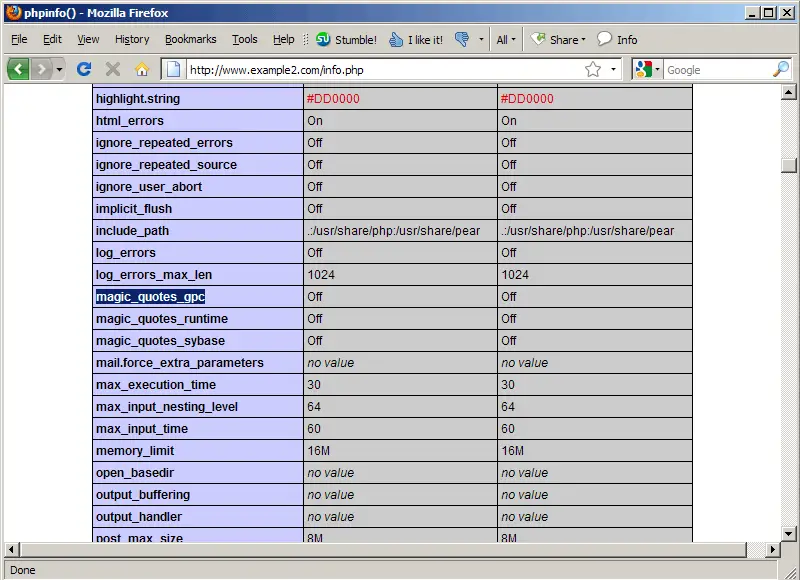Click the horizontal scrollbar left arrow

12,549
